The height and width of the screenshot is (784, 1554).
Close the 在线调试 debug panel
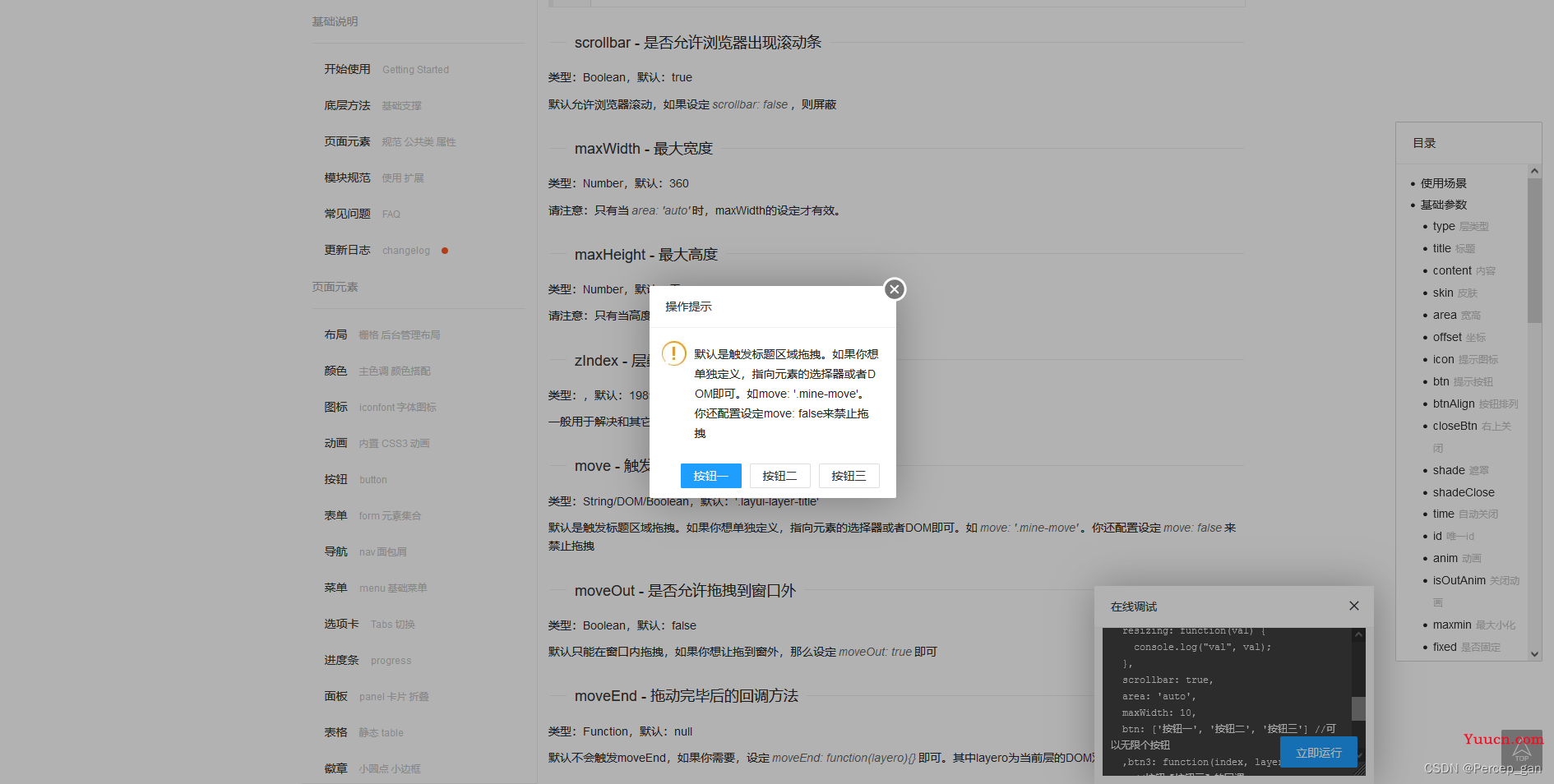1354,606
